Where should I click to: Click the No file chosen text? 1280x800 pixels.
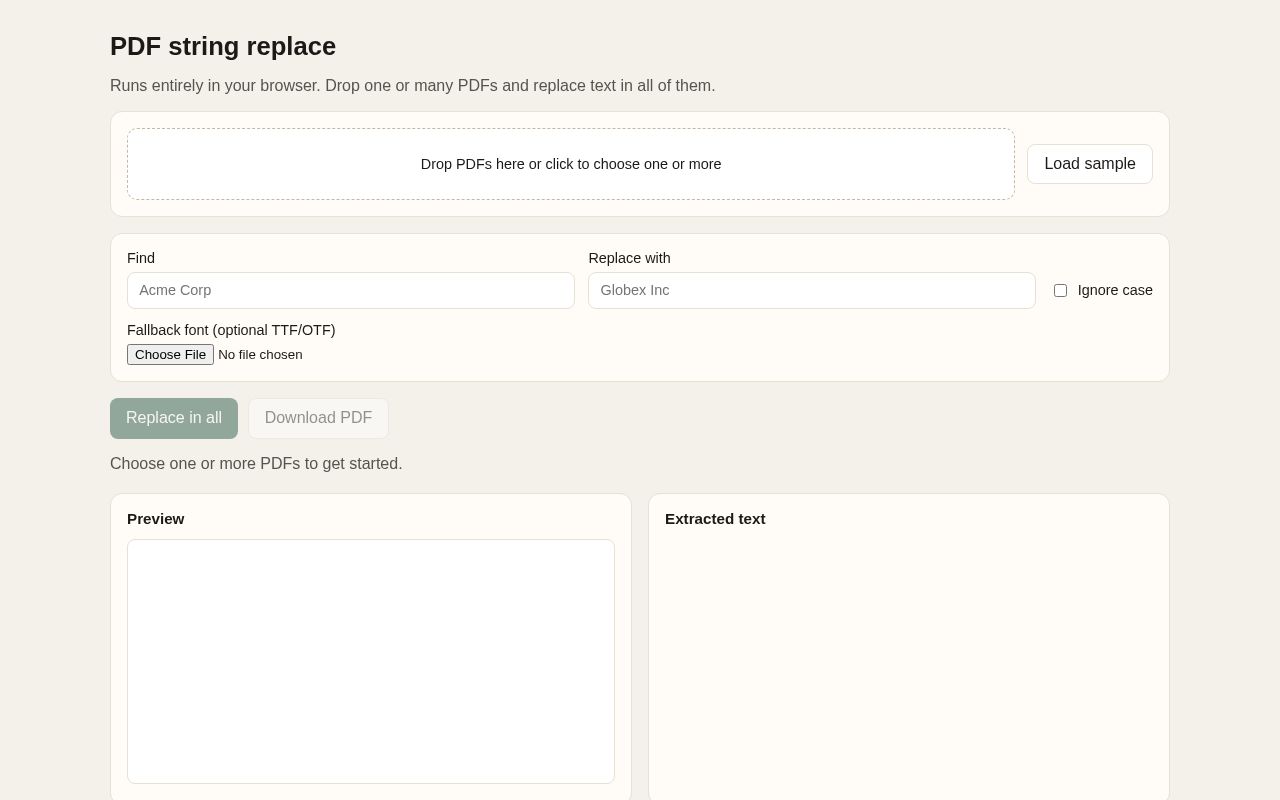260,354
